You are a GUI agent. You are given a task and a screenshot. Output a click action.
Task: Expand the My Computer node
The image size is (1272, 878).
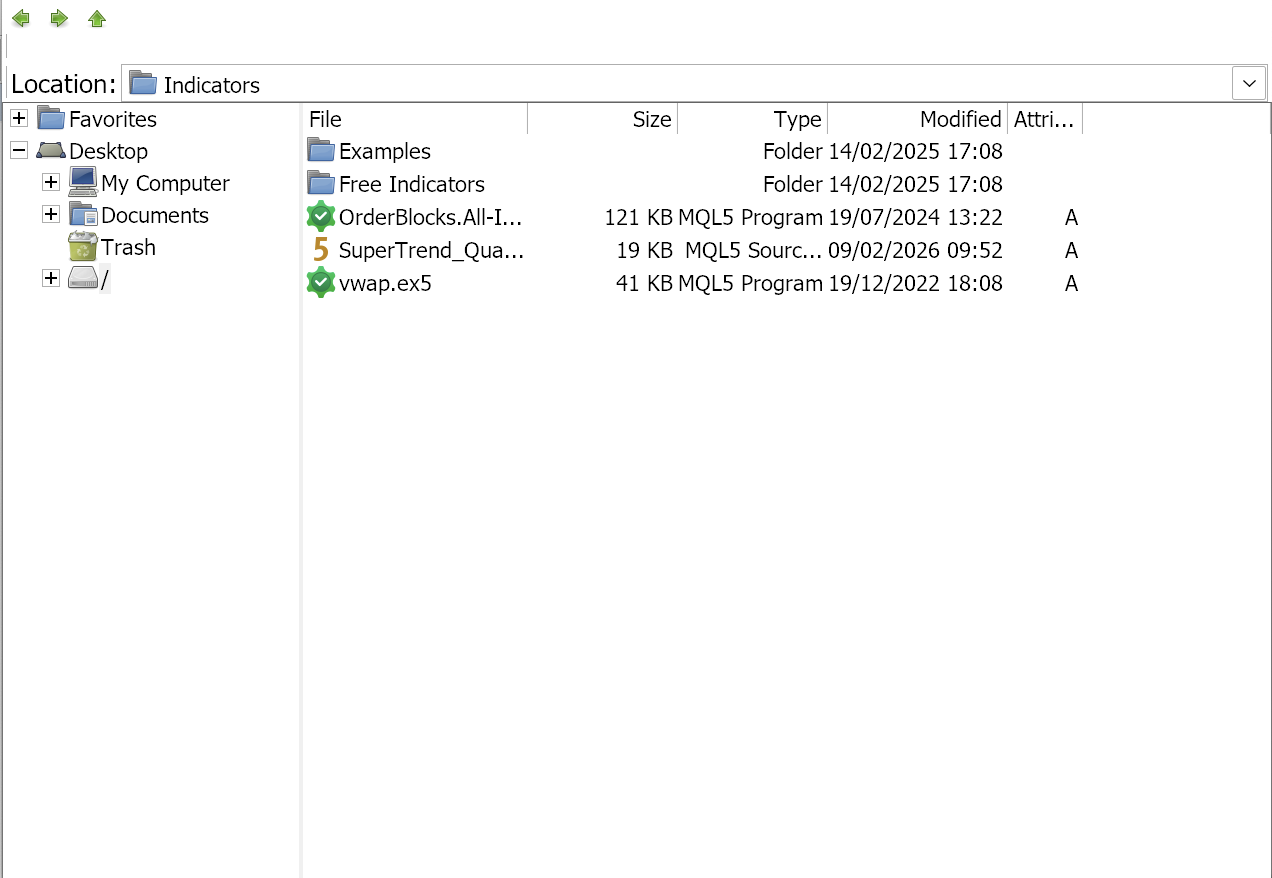tap(51, 183)
